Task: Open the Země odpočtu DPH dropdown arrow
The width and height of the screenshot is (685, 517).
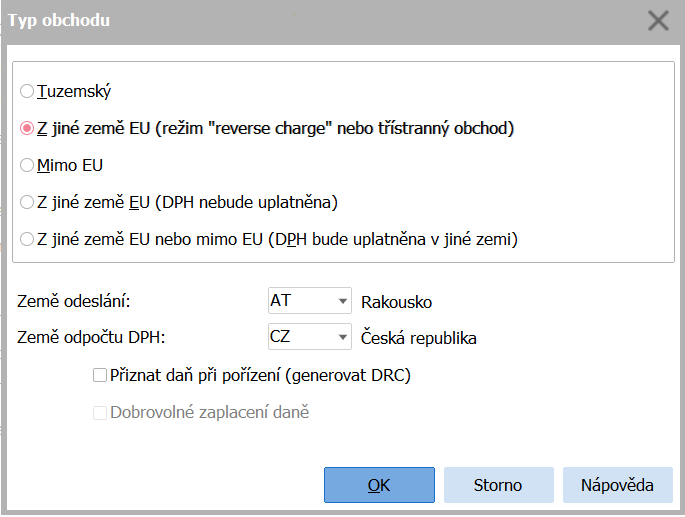Action: (343, 337)
